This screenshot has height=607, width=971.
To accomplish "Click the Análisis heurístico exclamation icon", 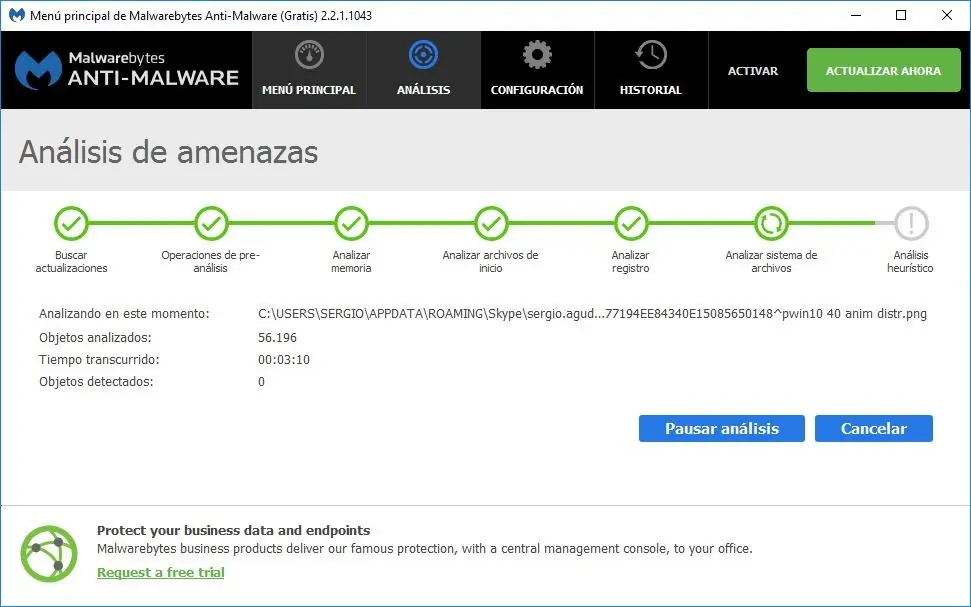I will tap(911, 224).
